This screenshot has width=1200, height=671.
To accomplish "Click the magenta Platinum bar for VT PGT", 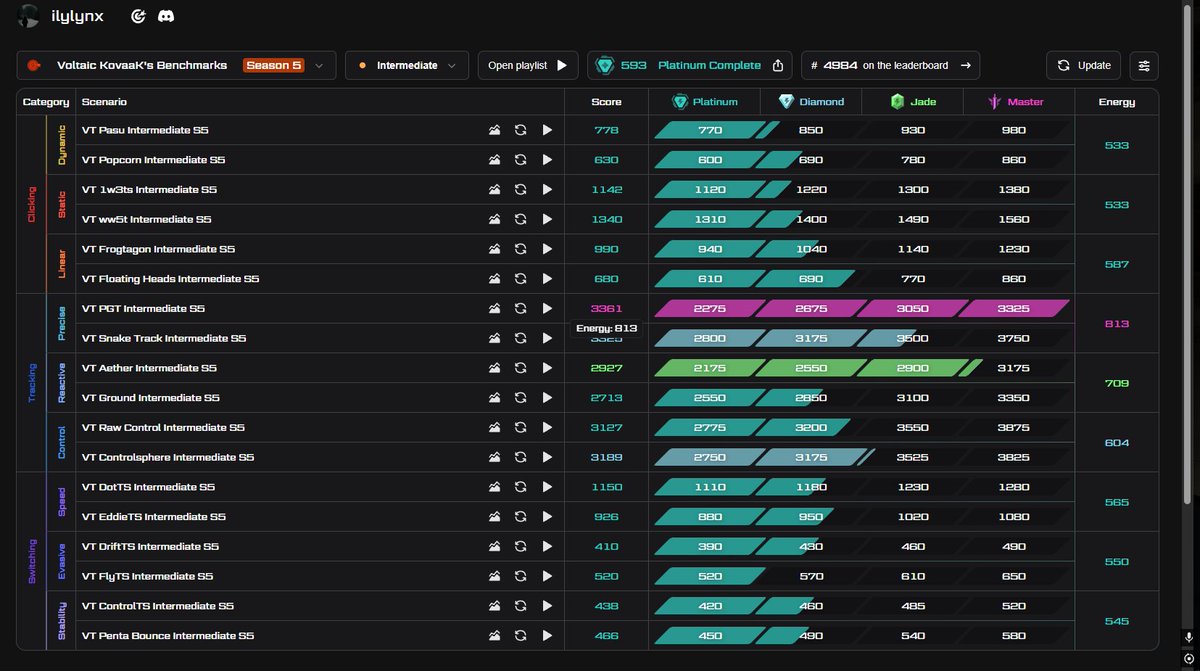I will (x=710, y=308).
